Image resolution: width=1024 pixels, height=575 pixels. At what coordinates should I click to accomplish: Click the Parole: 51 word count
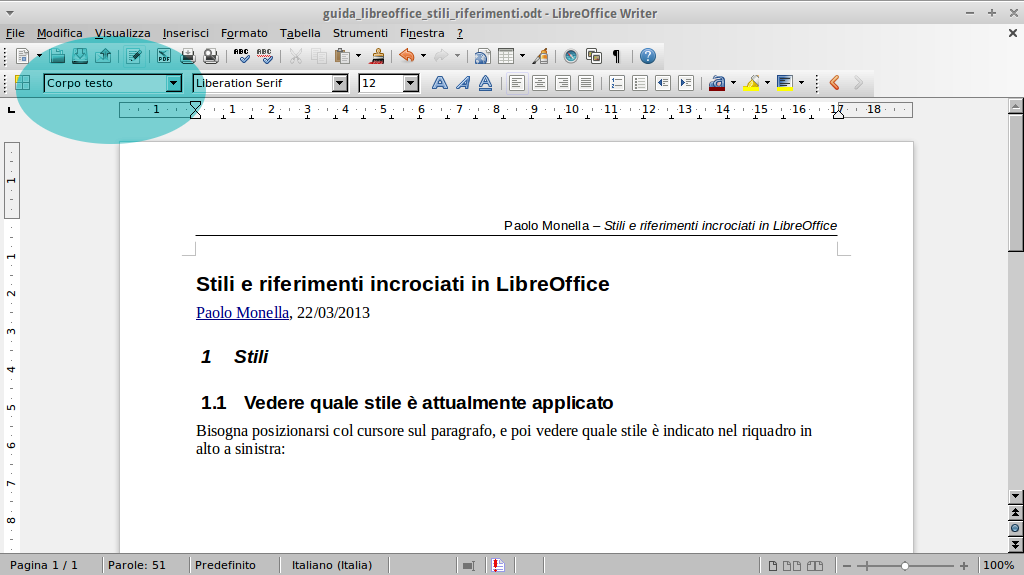coord(136,565)
